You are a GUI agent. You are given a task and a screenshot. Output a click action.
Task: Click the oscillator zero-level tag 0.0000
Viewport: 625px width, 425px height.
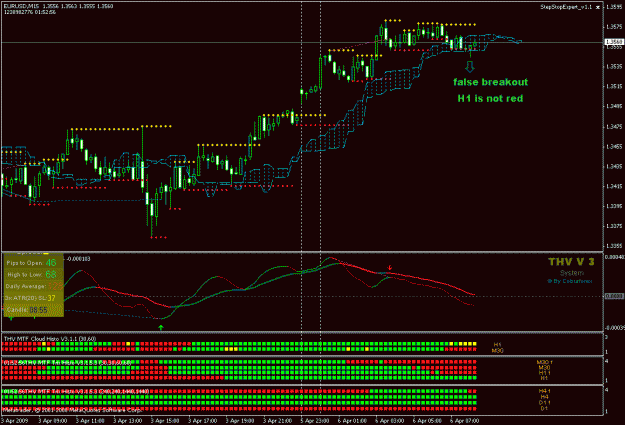click(x=614, y=296)
